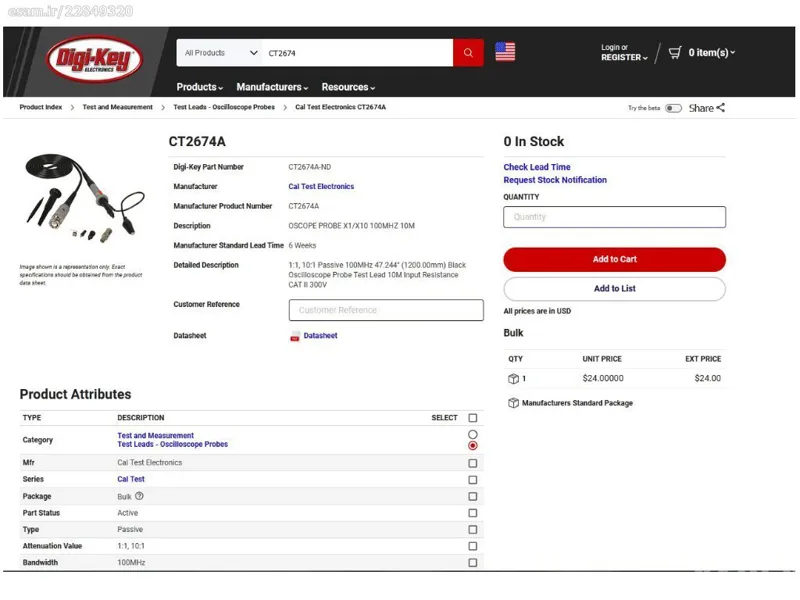This screenshot has width=800, height=600.
Task: Select the Oscilloscope Probes category radio button
Action: [x=473, y=445]
